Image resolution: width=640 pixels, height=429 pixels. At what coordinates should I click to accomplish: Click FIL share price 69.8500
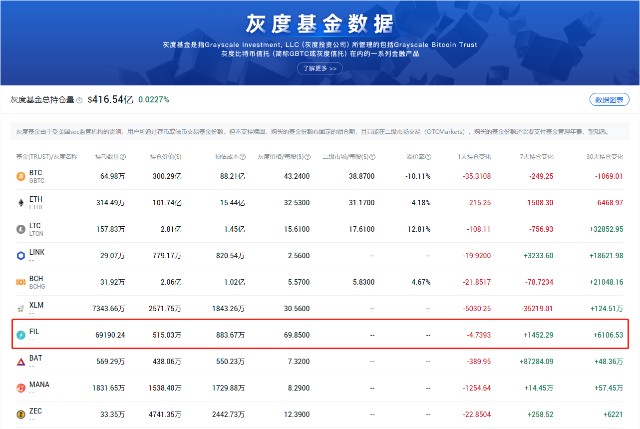click(297, 335)
